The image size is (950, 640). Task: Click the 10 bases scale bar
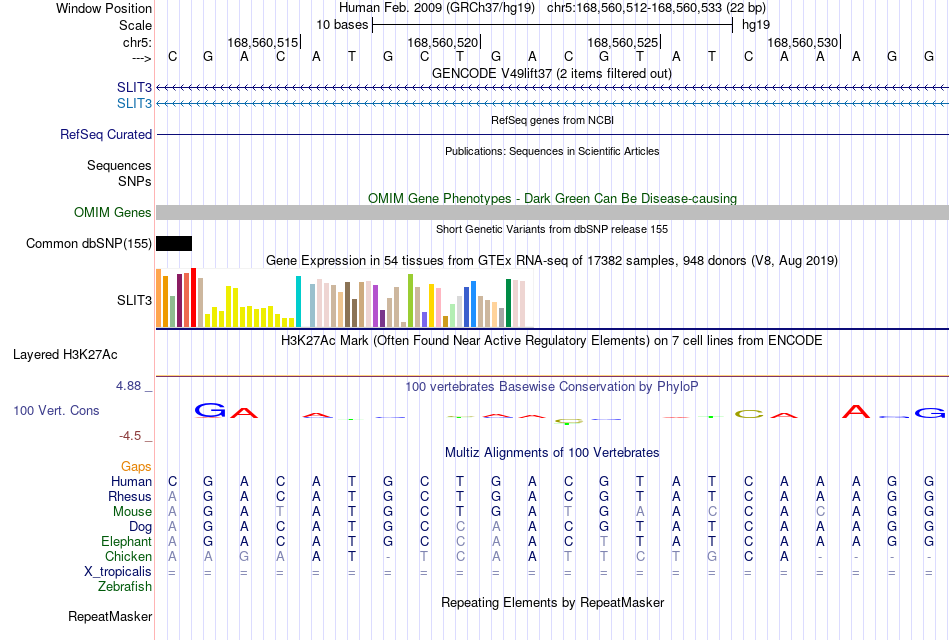pyautogui.click(x=553, y=25)
